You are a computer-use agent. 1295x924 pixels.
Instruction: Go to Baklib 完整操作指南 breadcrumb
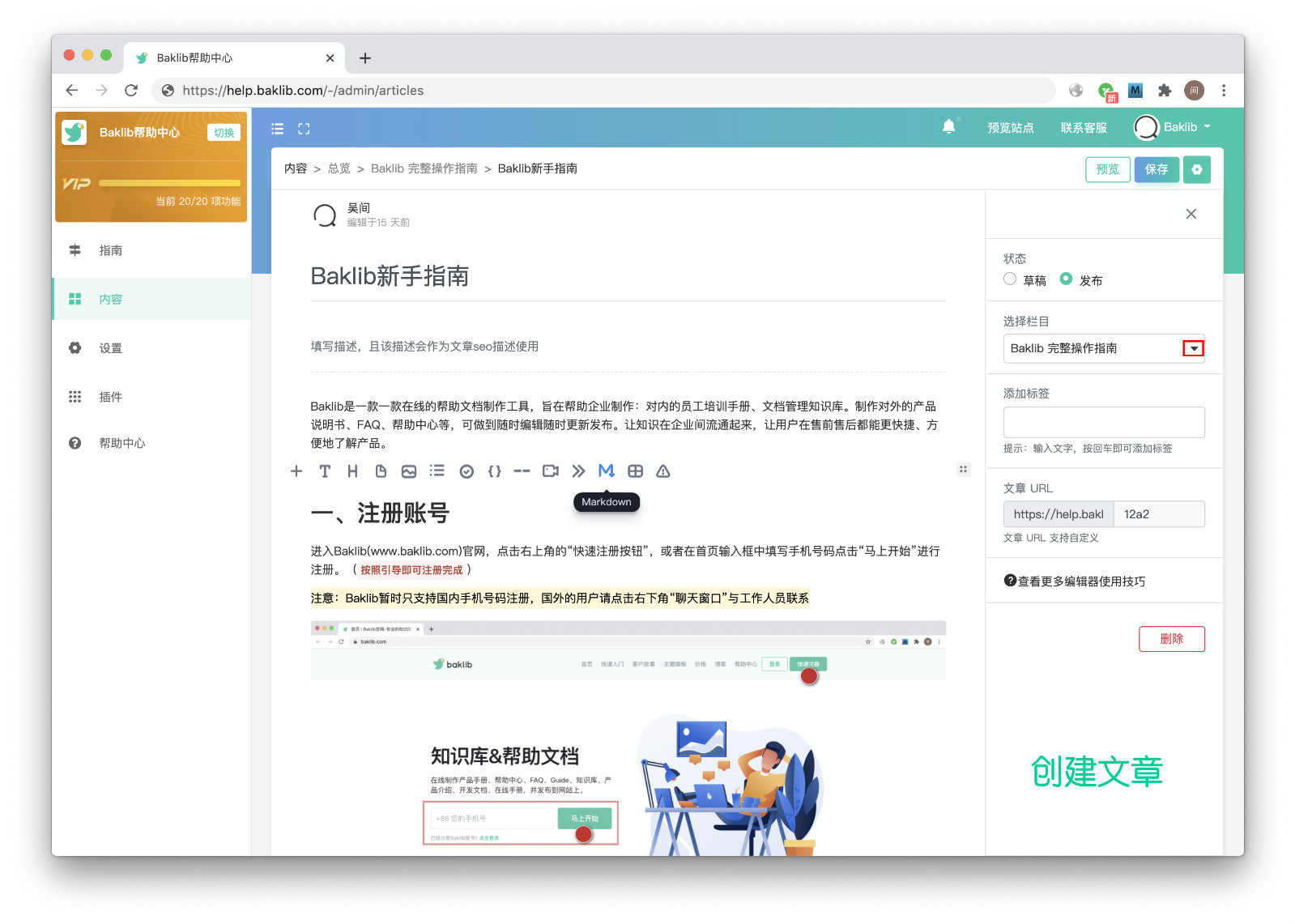pos(424,168)
